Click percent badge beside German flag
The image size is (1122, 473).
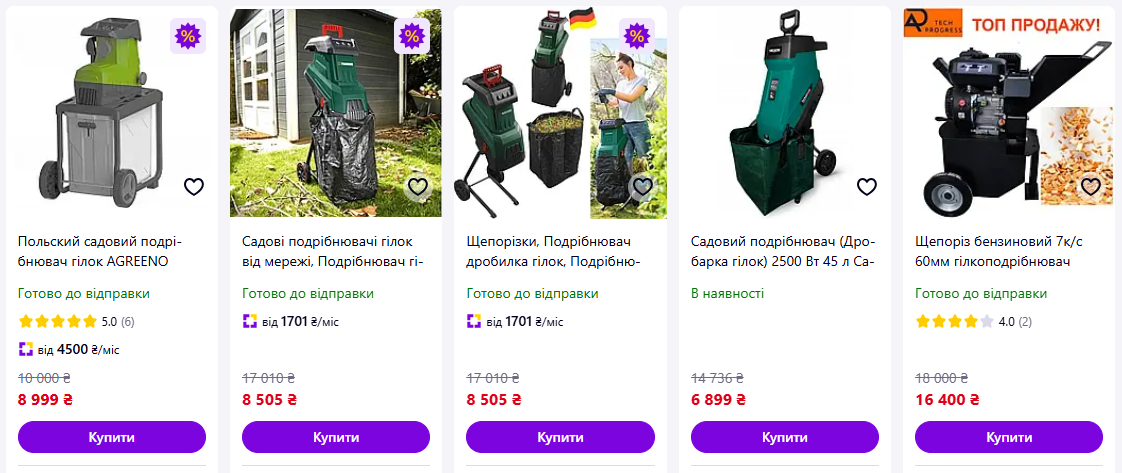[636, 35]
